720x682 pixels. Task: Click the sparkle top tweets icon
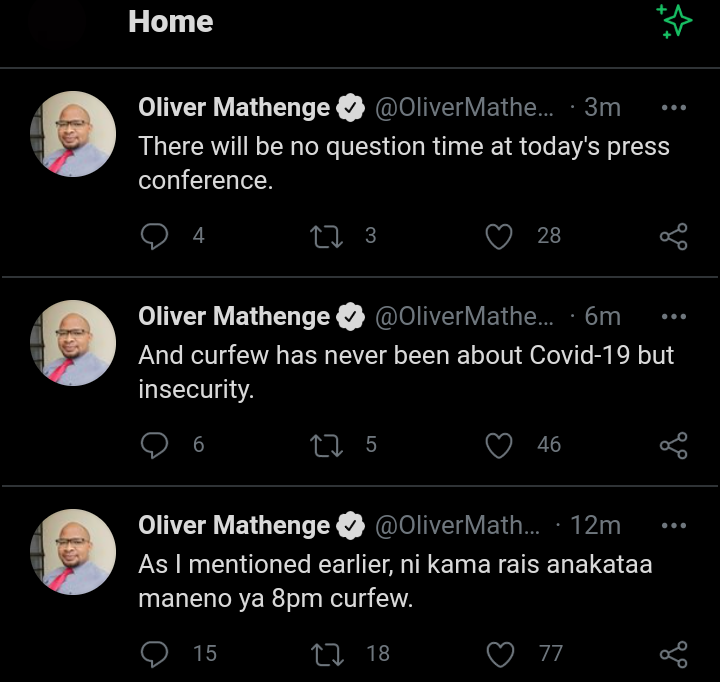click(x=675, y=22)
